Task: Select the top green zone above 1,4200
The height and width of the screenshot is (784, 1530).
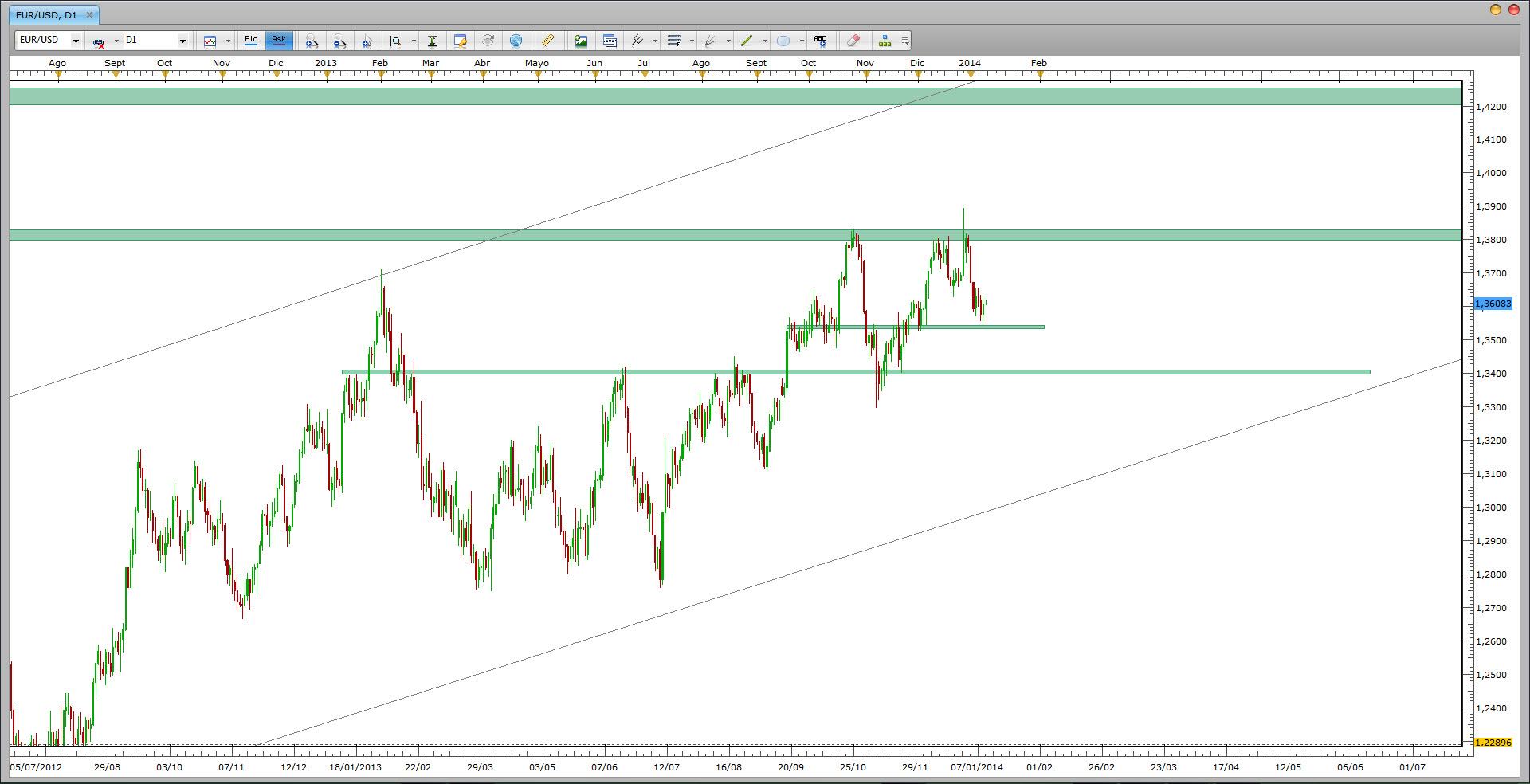Action: (x=736, y=96)
